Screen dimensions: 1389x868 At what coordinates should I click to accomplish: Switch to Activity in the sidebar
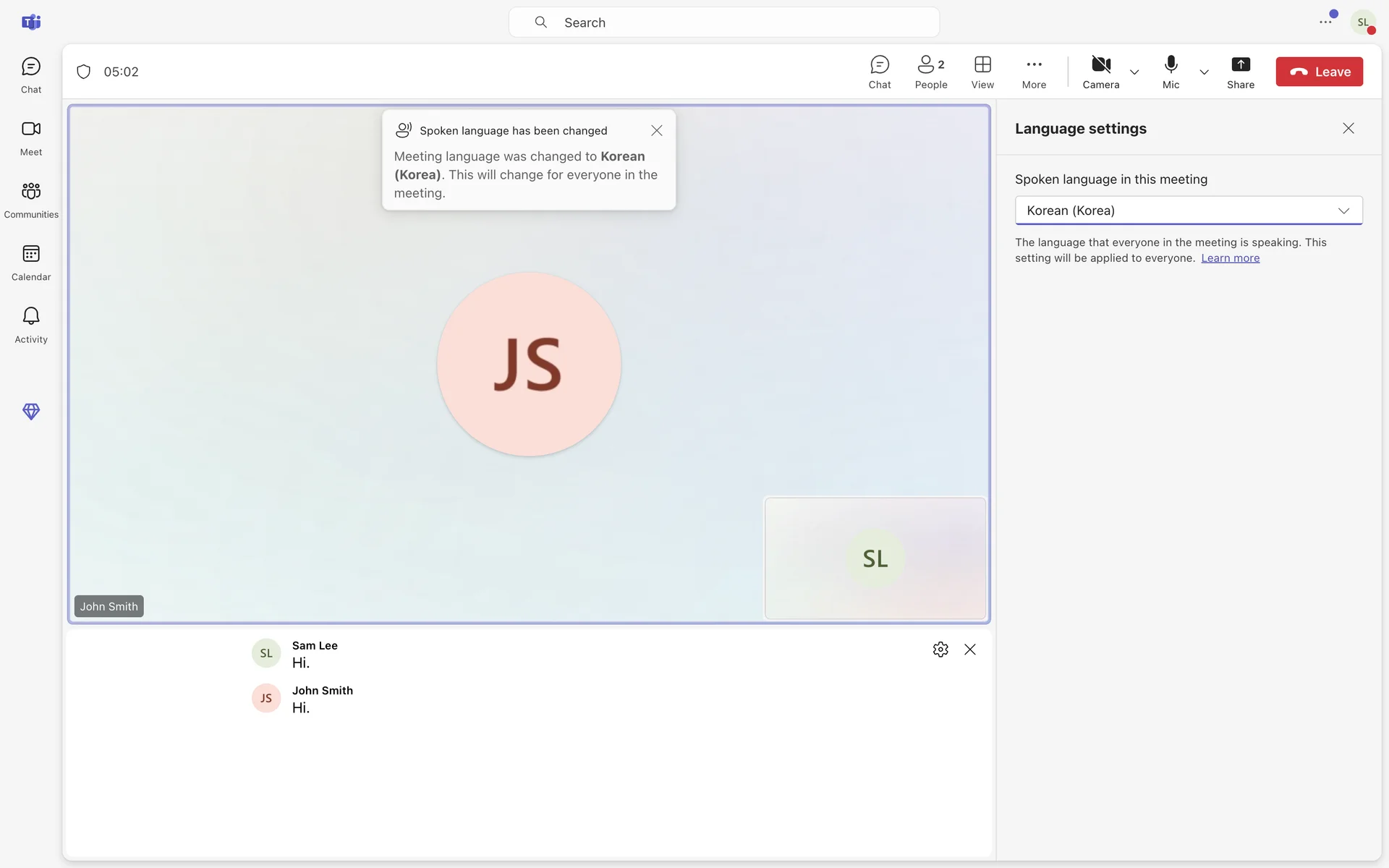31,324
